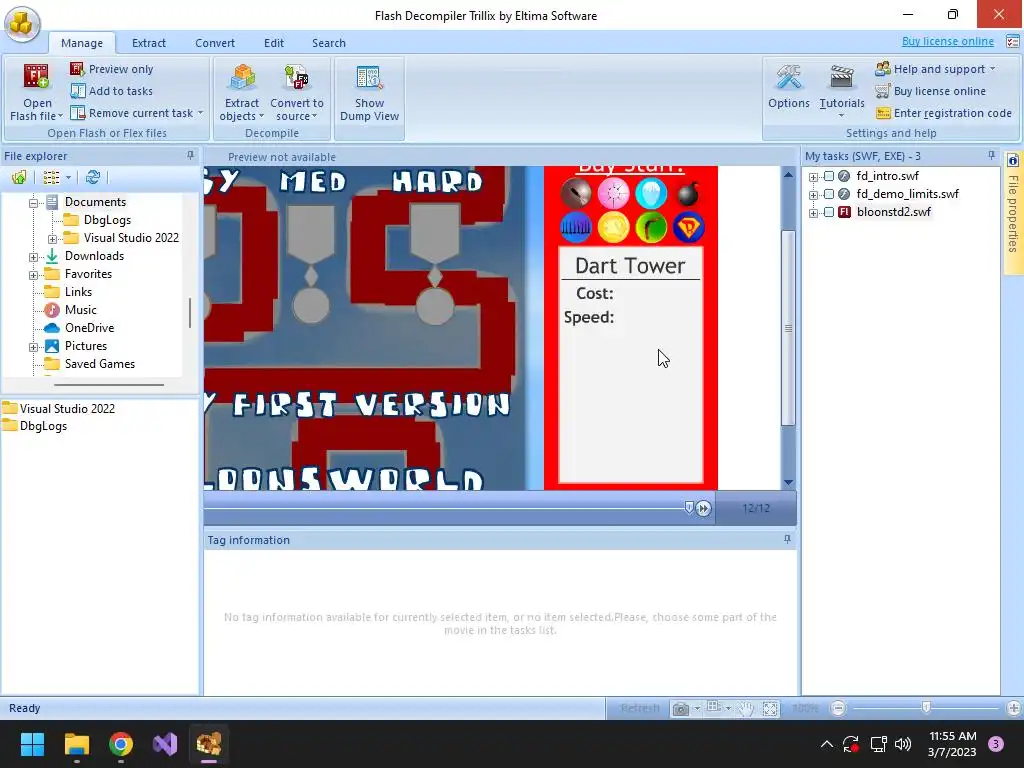The height and width of the screenshot is (768, 1024).
Task: Switch to the Convert tab
Action: pos(215,43)
